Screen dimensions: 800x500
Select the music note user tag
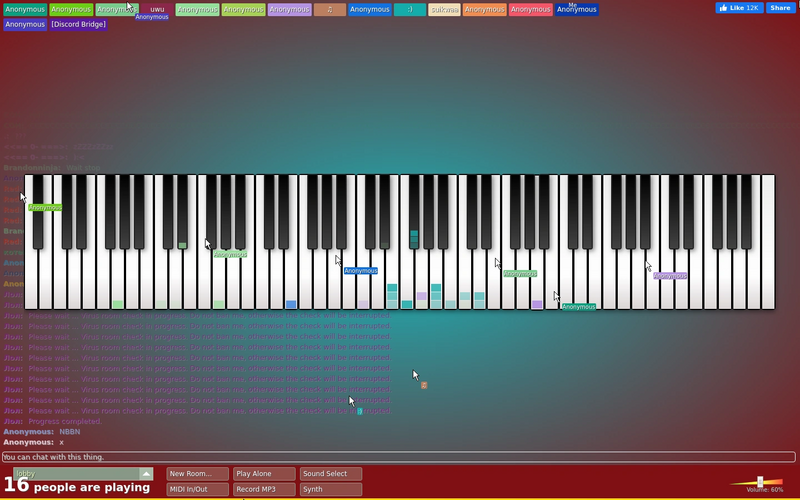point(330,9)
